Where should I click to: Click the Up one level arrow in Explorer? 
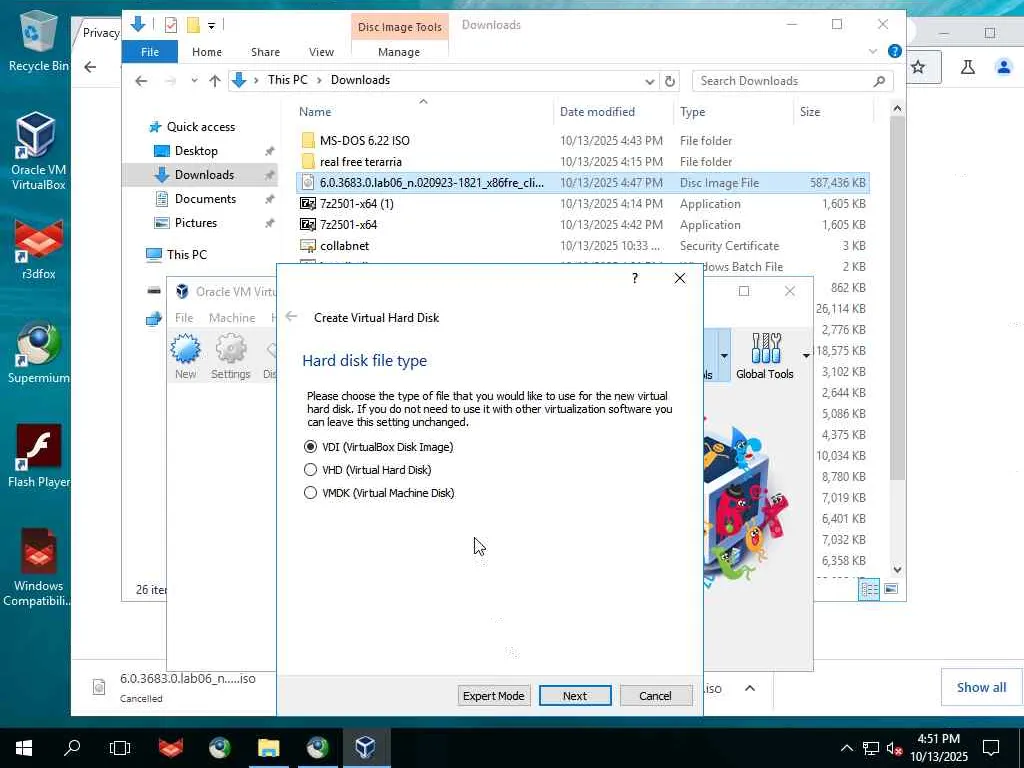[215, 81]
